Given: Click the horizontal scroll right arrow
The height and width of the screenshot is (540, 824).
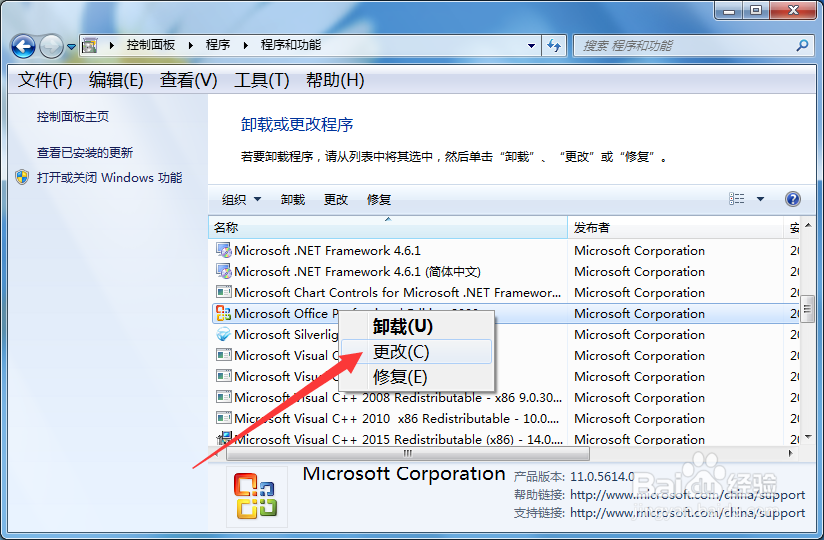Looking at the screenshot, I should tap(790, 453).
